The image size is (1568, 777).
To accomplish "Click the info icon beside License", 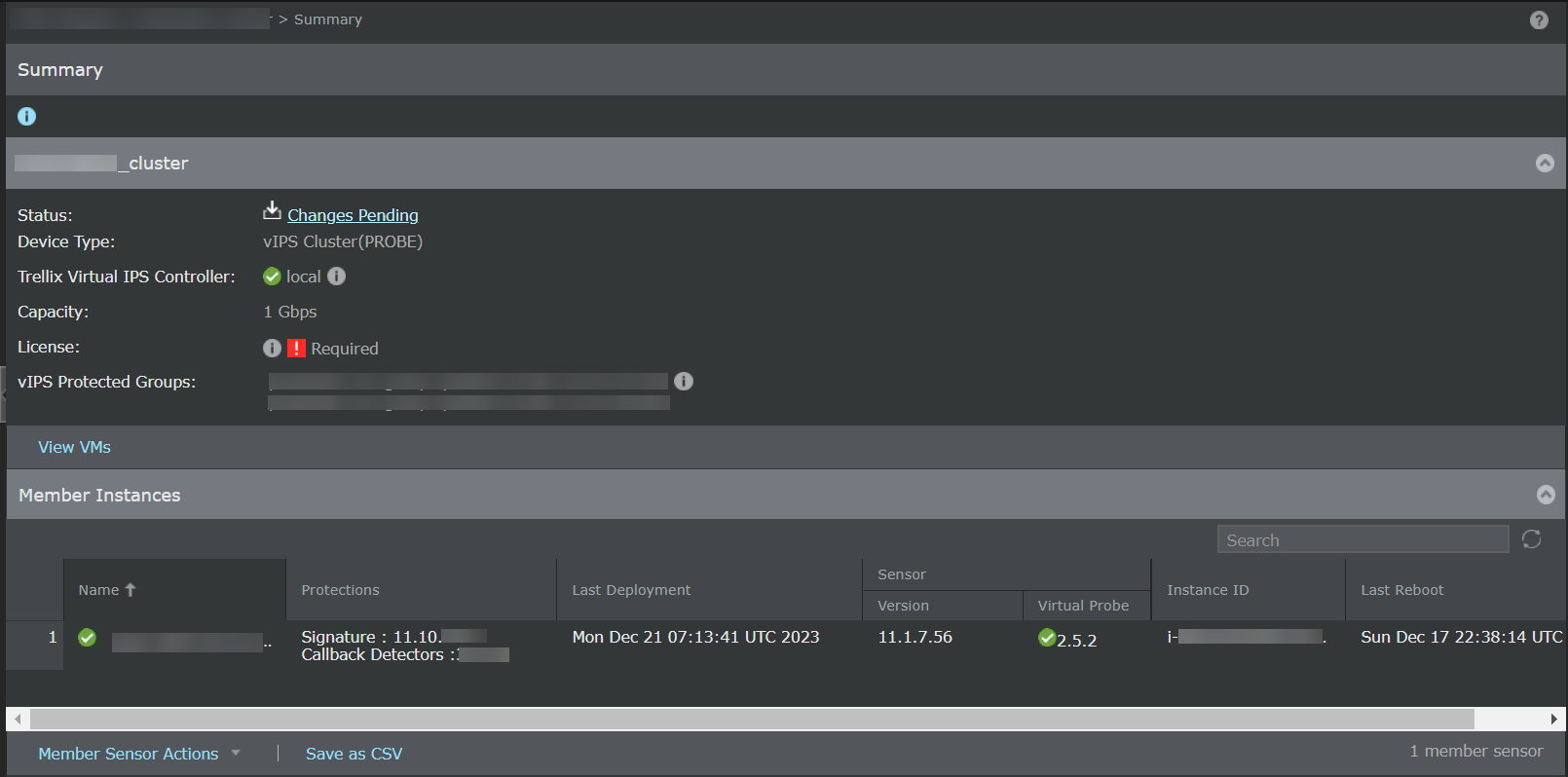I will [272, 348].
